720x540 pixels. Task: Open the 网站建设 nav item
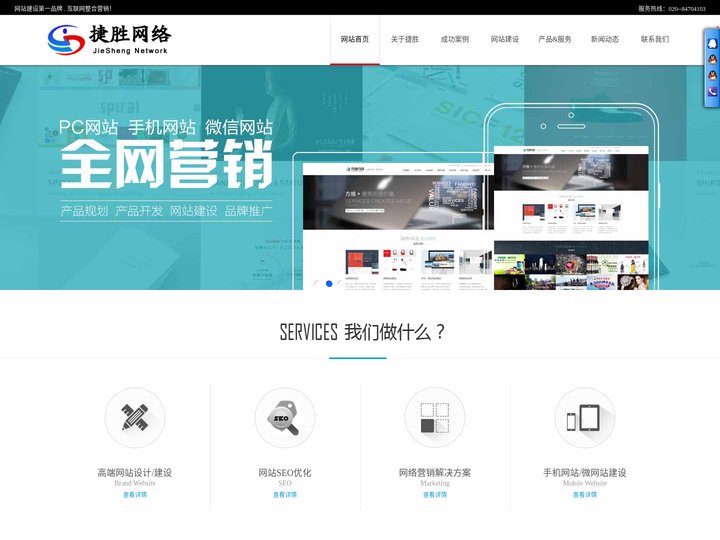[505, 39]
